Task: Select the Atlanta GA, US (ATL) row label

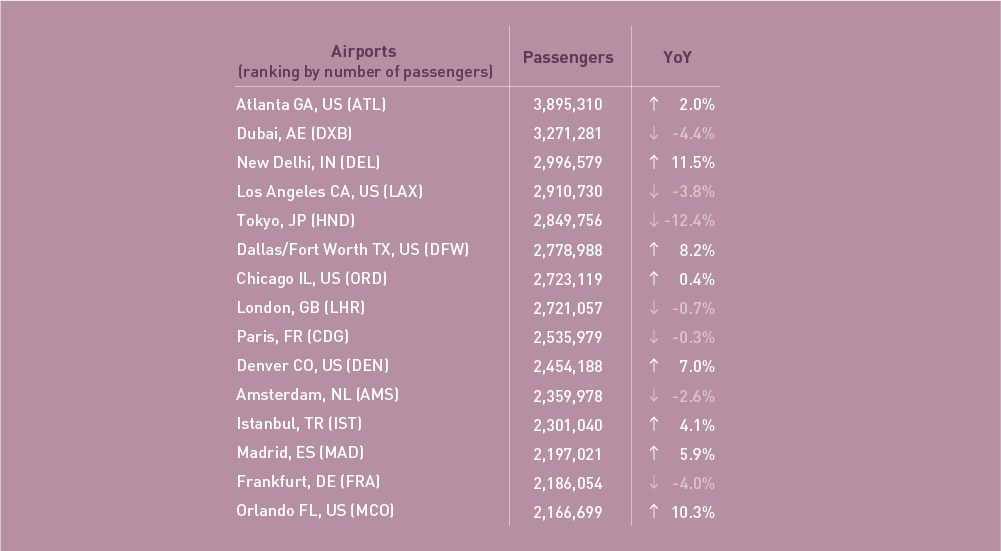Action: (x=311, y=104)
